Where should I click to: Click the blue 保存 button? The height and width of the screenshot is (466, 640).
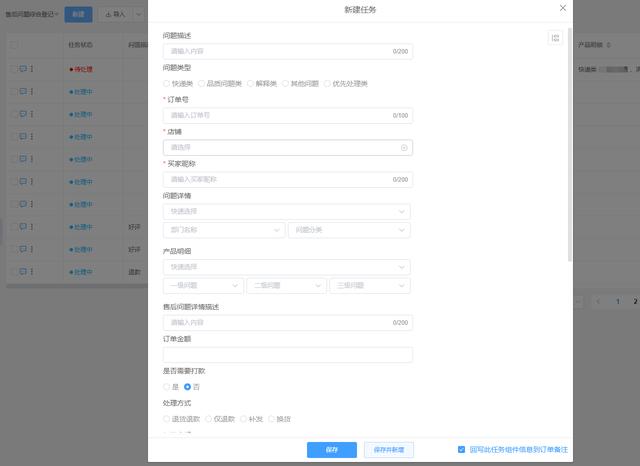point(331,450)
